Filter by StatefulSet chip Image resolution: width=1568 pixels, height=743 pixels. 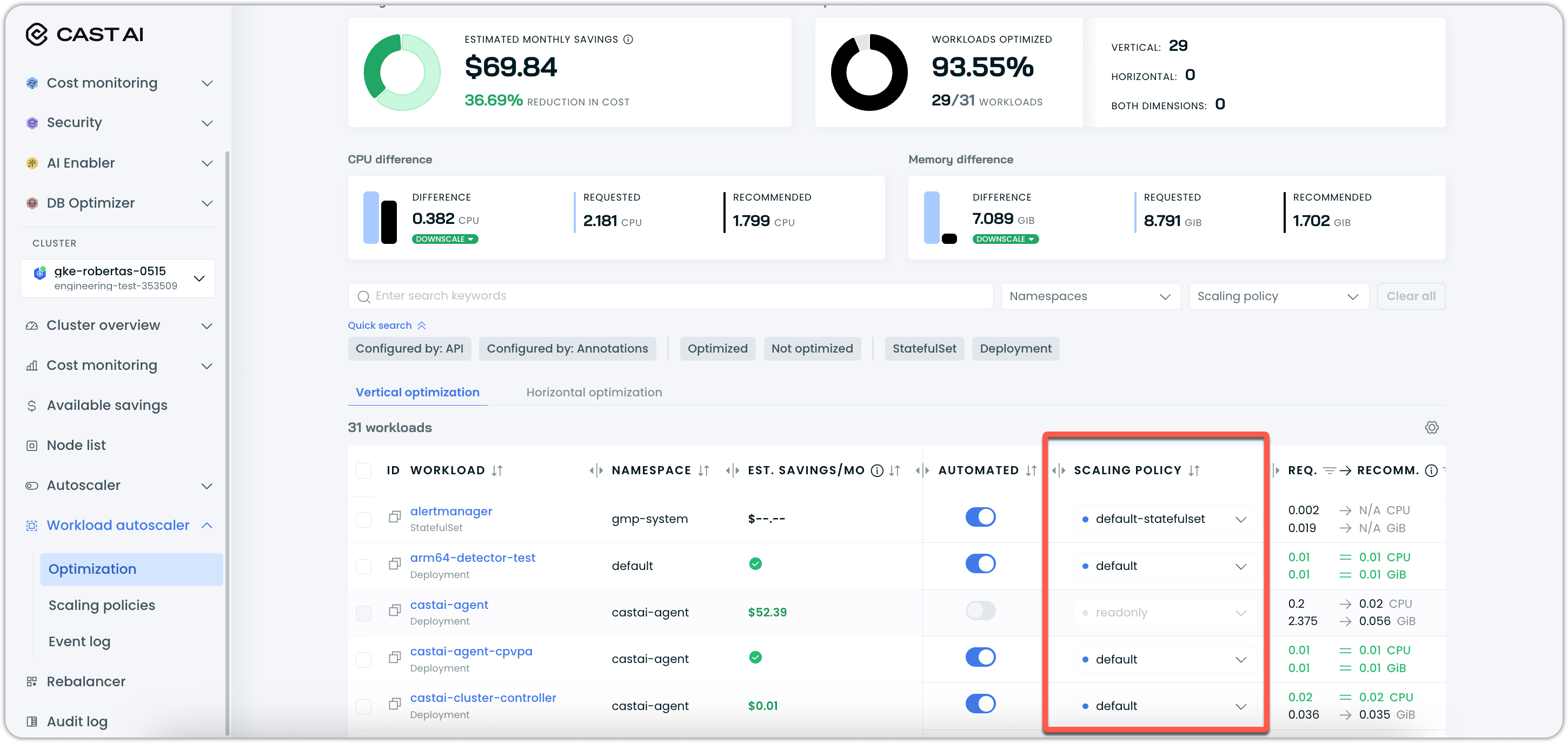pos(924,349)
